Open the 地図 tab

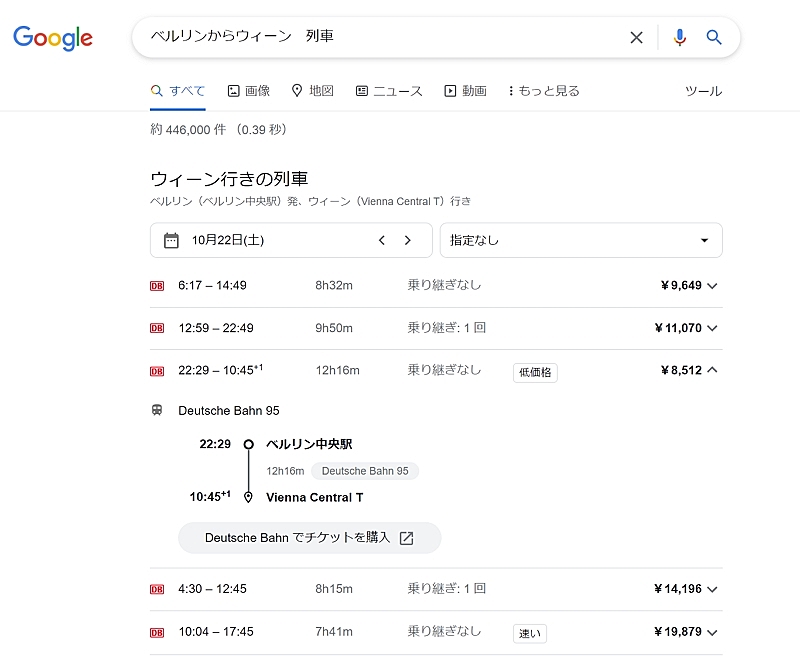(x=312, y=91)
